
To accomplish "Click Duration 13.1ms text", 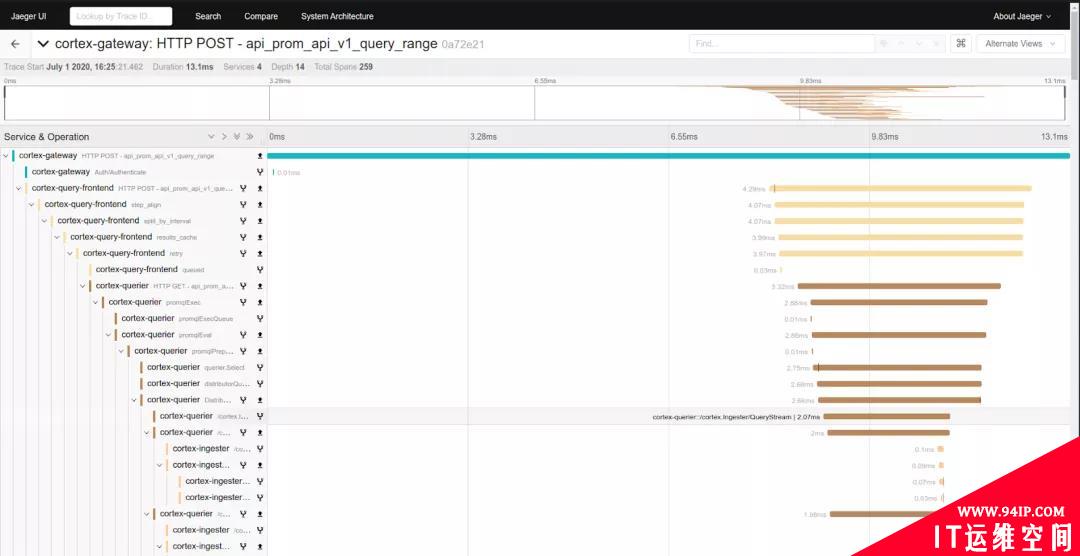I will click(x=183, y=67).
